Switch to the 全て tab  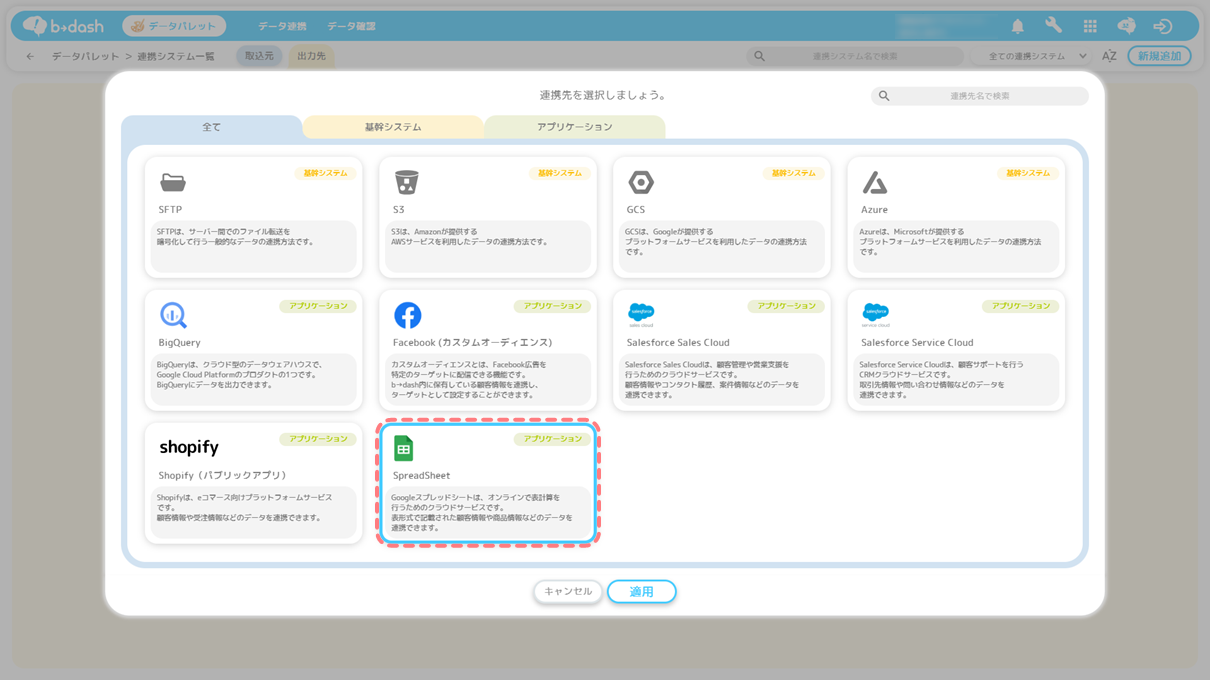[212, 127]
